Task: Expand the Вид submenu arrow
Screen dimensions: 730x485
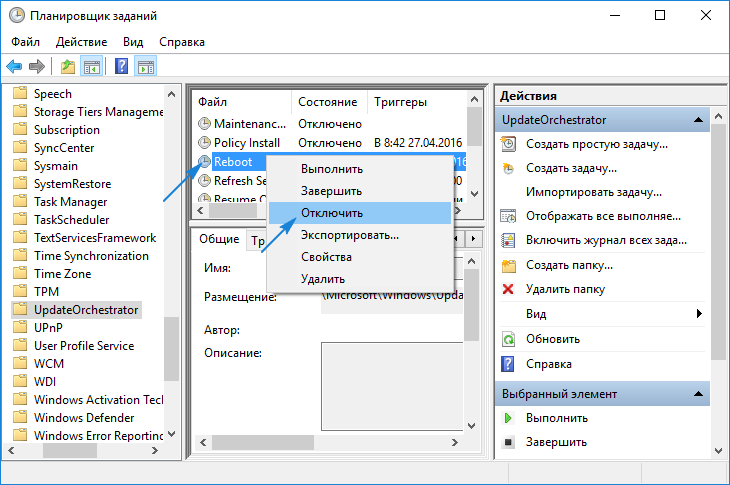Action: [x=699, y=313]
